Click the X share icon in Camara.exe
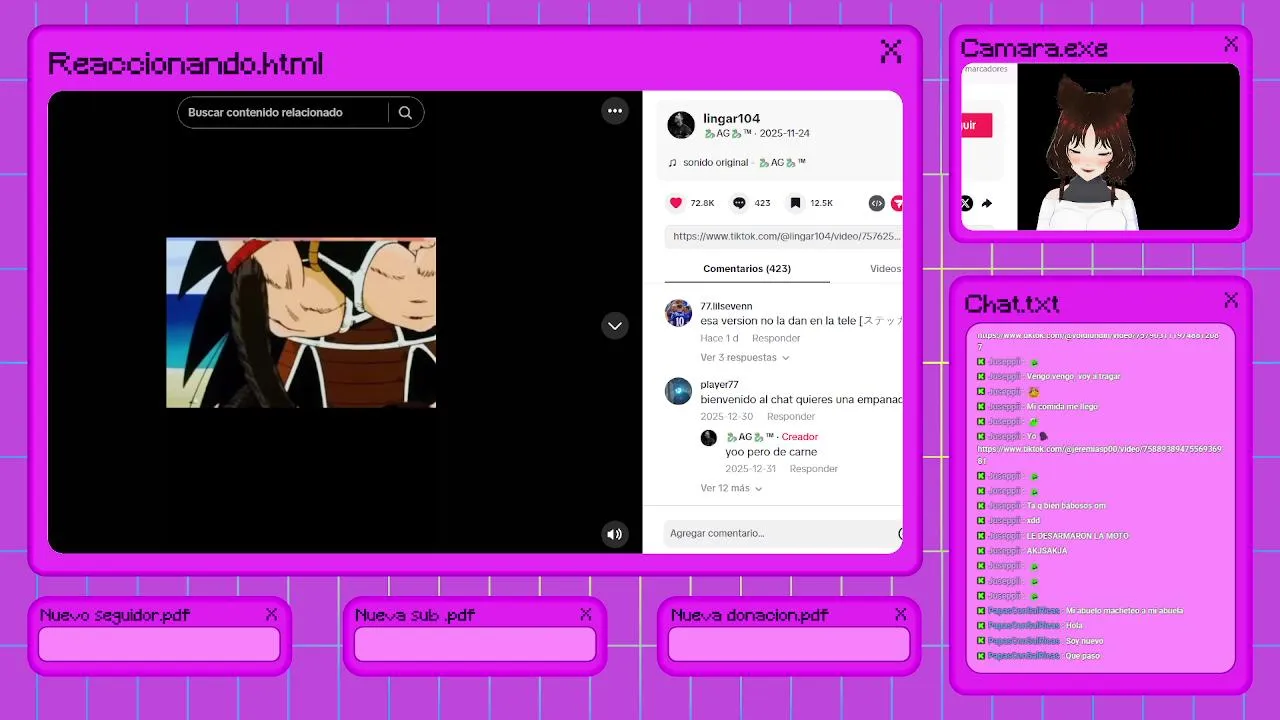The height and width of the screenshot is (720, 1280). (x=966, y=203)
